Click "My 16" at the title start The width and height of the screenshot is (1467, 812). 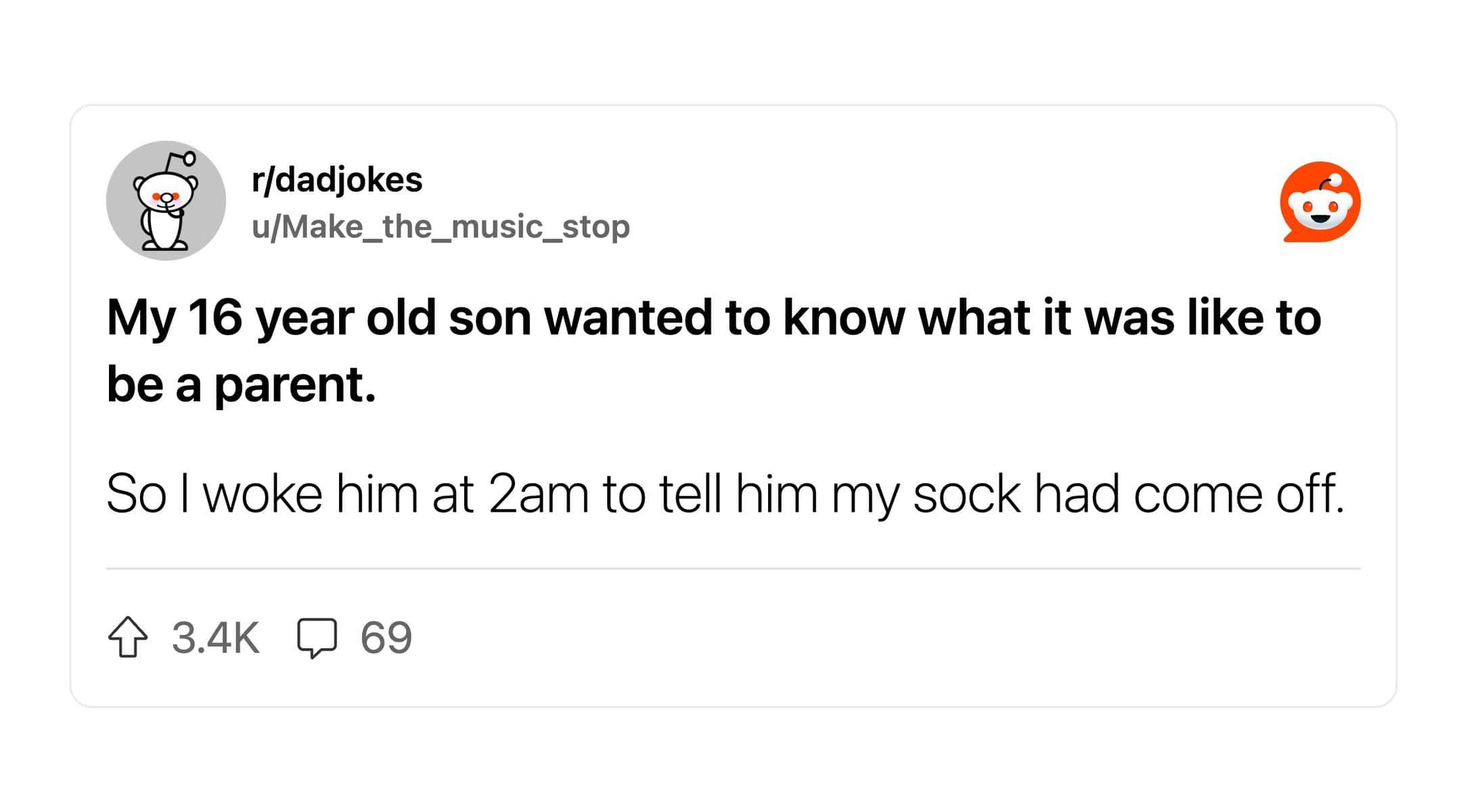175,318
